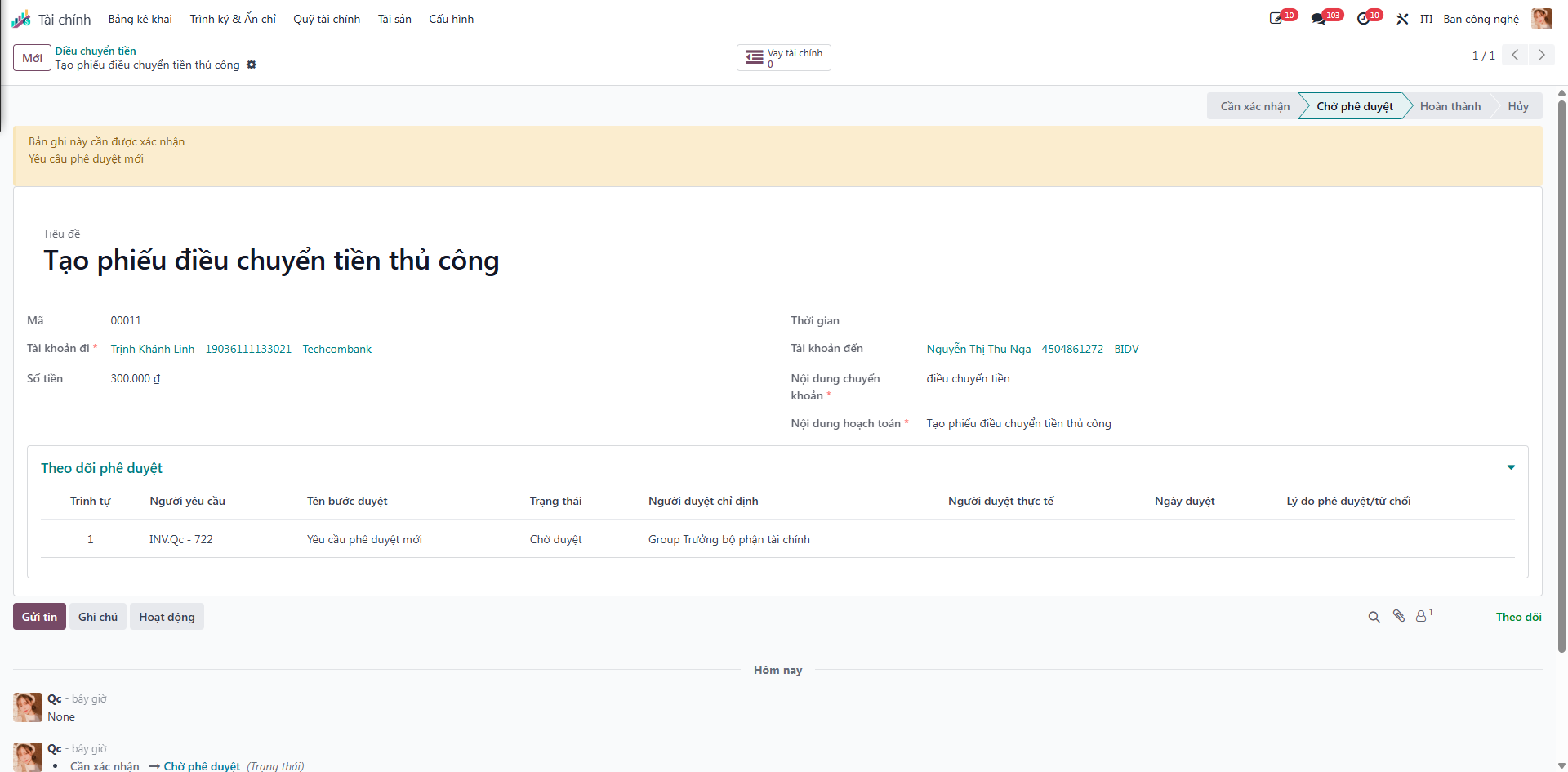Open the Trịnh Khánh Linh Techcombank account link
This screenshot has width=1568, height=772.
tap(241, 349)
